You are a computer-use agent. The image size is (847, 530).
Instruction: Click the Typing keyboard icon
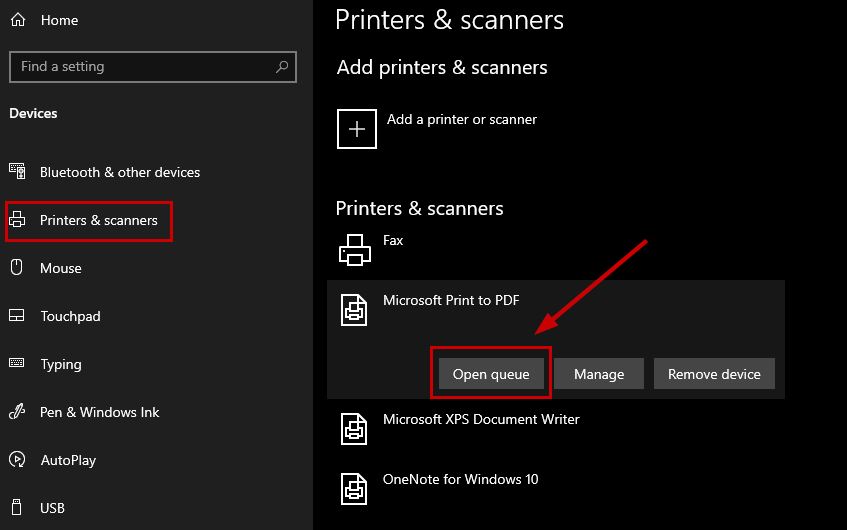click(17, 364)
